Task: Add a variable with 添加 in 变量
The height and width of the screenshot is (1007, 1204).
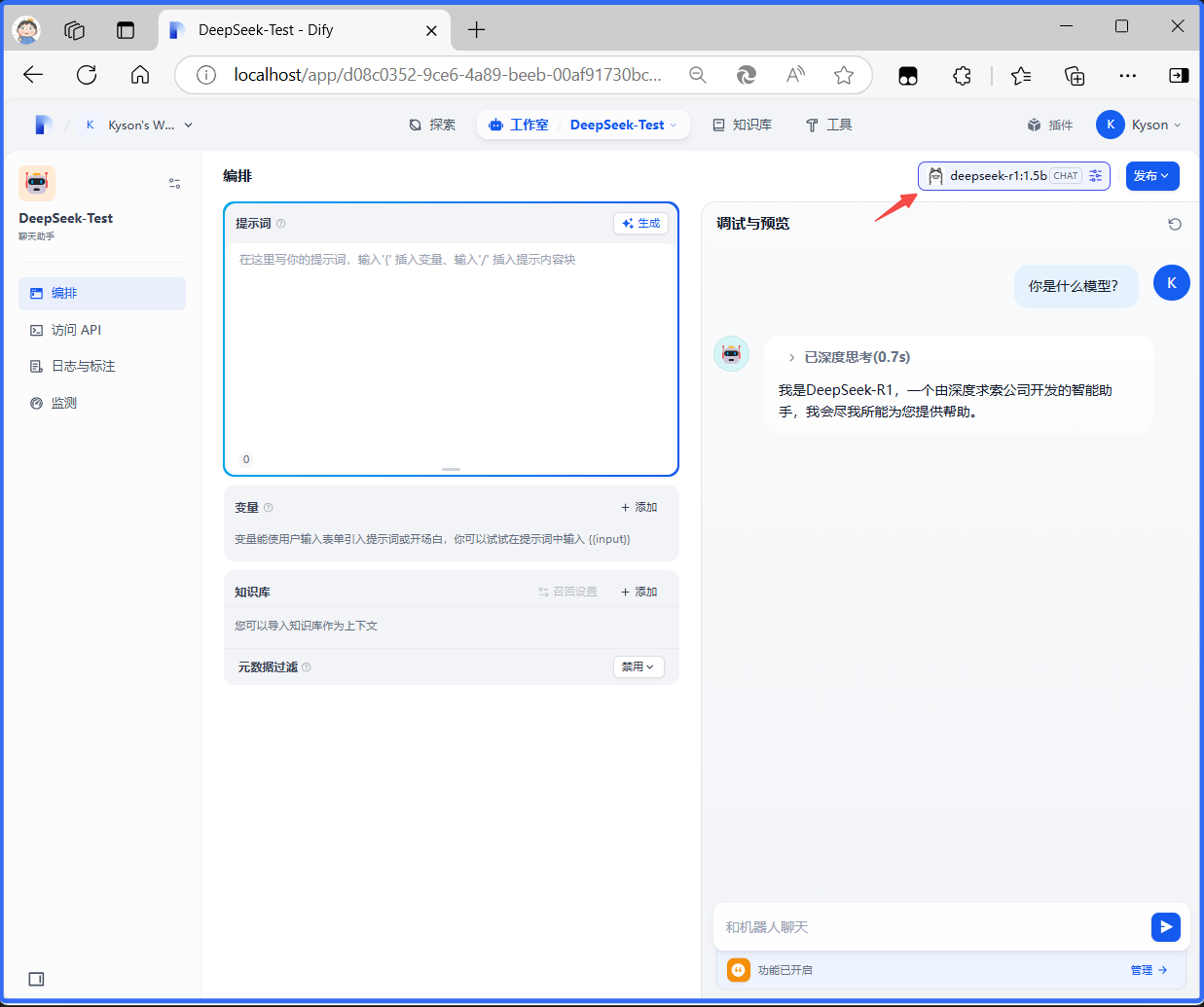Action: click(638, 508)
